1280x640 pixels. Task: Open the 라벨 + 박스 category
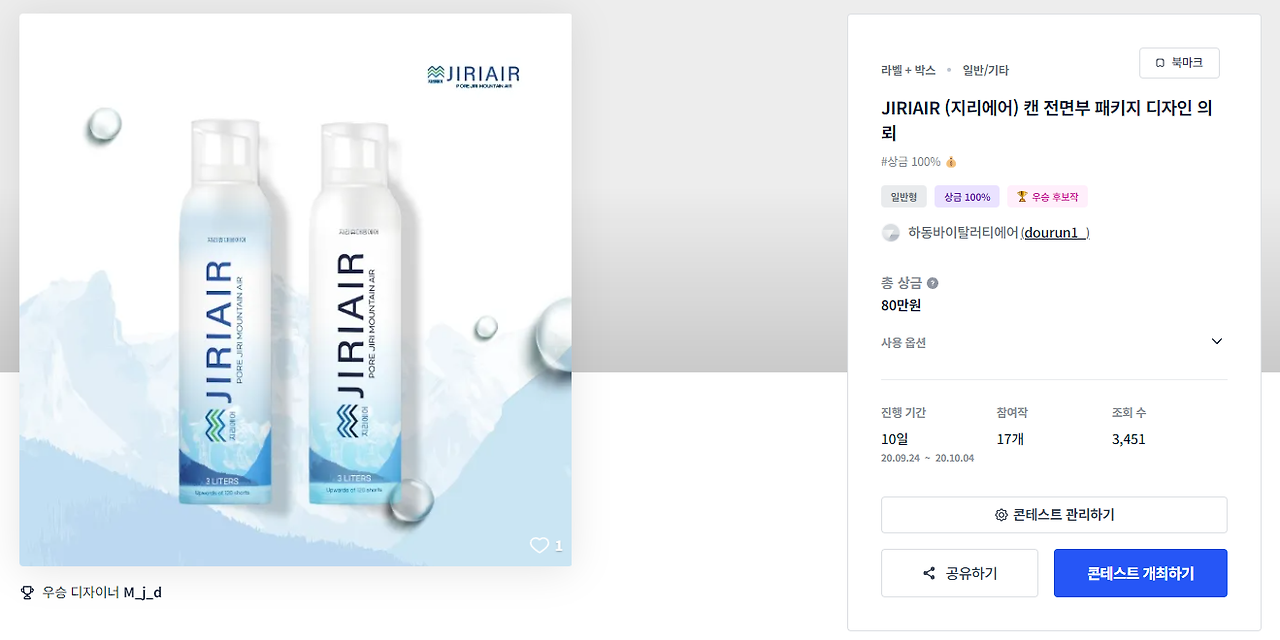coord(908,70)
